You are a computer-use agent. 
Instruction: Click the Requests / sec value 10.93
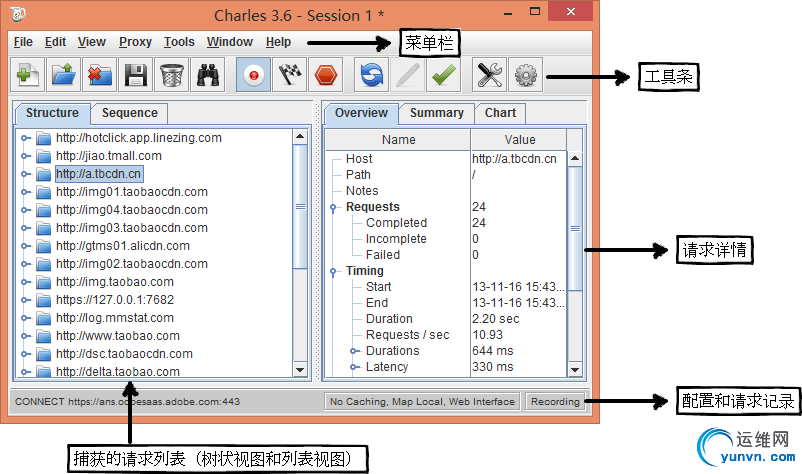[x=487, y=335]
